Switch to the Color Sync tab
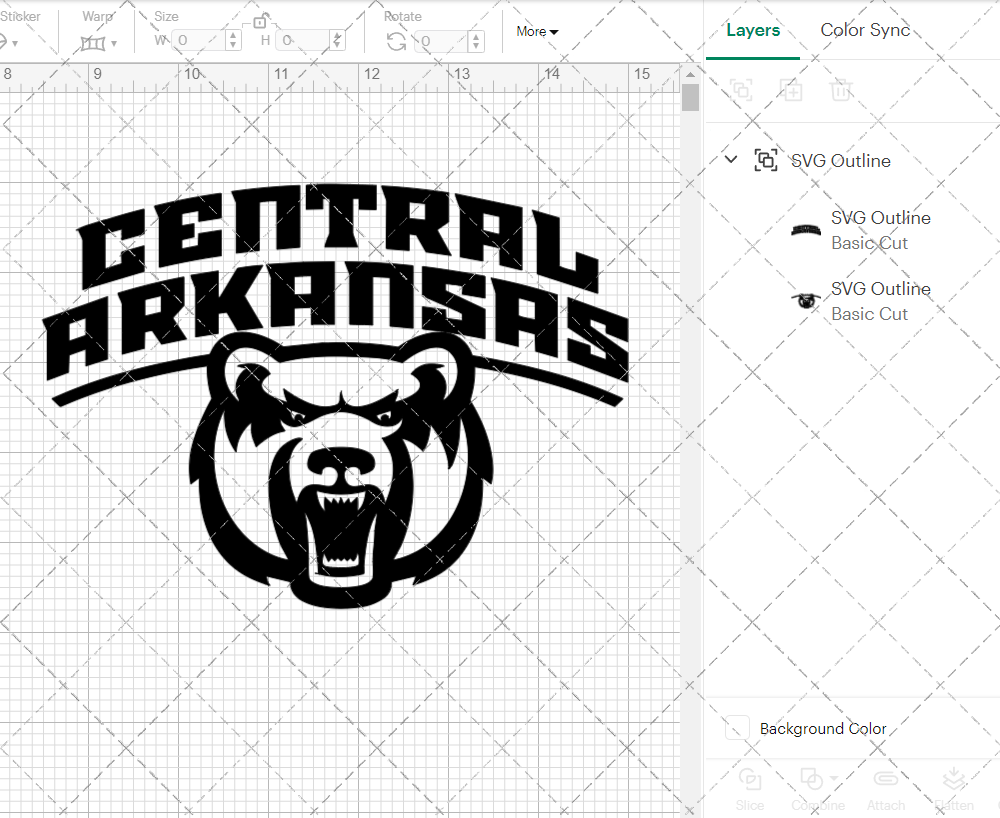Viewport: 1000px width, 818px height. pyautogui.click(x=865, y=30)
